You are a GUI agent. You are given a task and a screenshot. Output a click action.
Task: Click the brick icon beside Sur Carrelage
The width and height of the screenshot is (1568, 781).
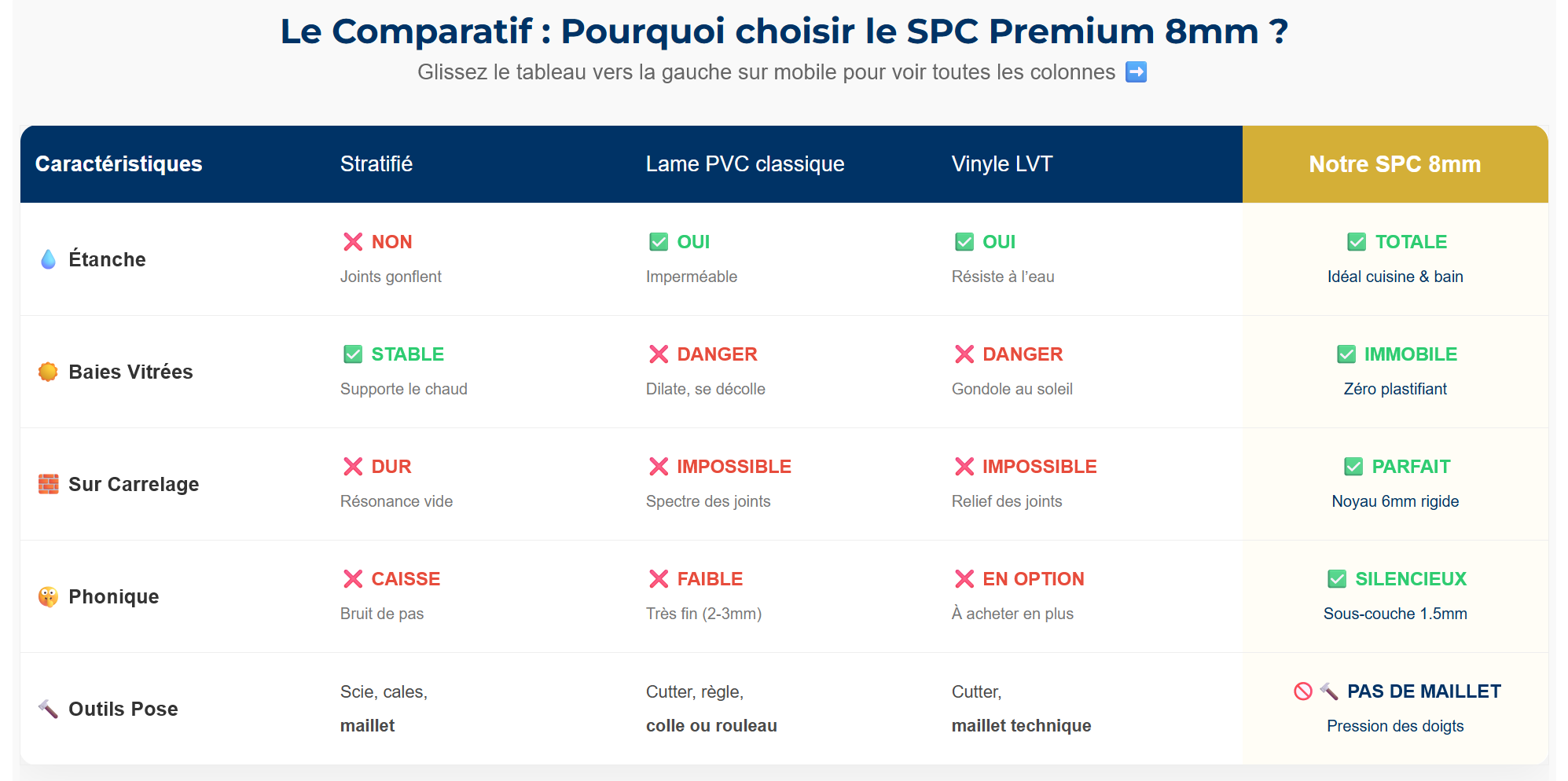click(48, 484)
